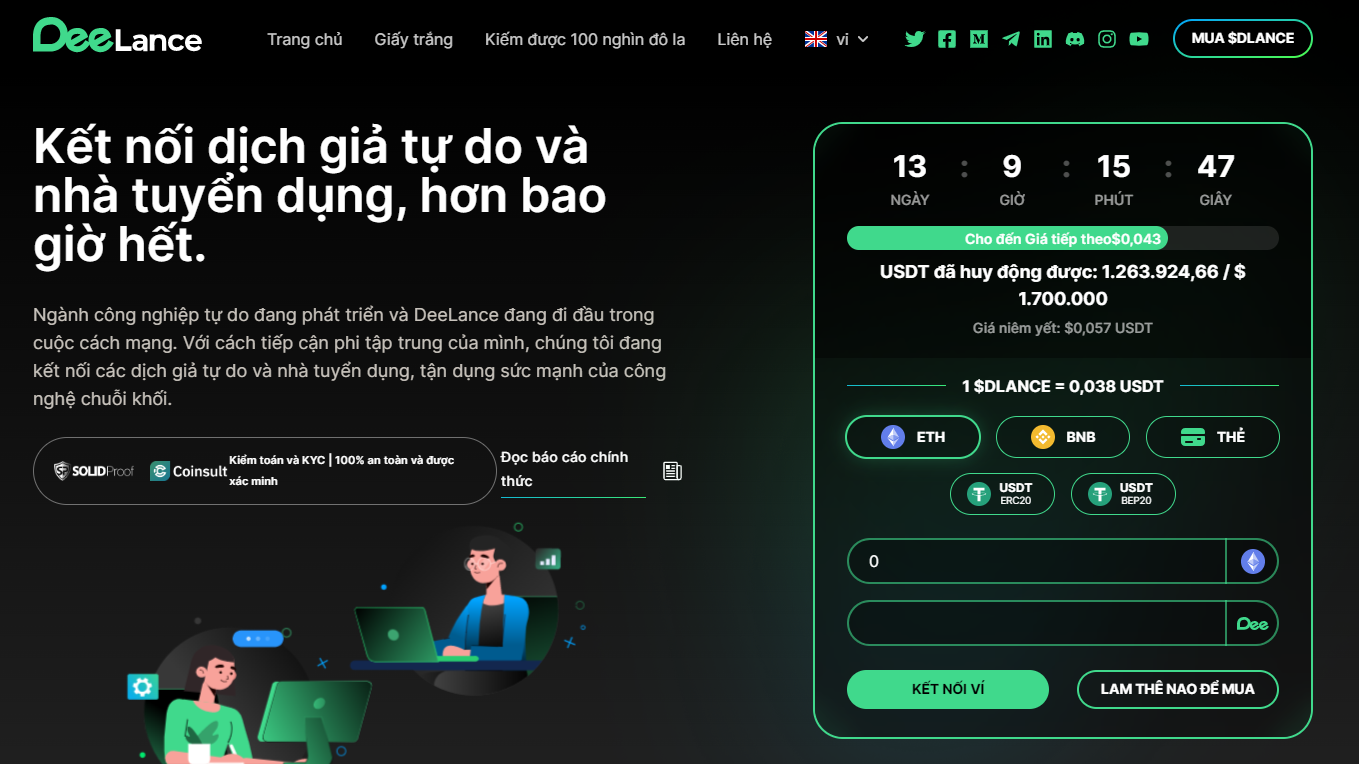The height and width of the screenshot is (764, 1359).
Task: Select THẺ card payment option
Action: 1213,437
